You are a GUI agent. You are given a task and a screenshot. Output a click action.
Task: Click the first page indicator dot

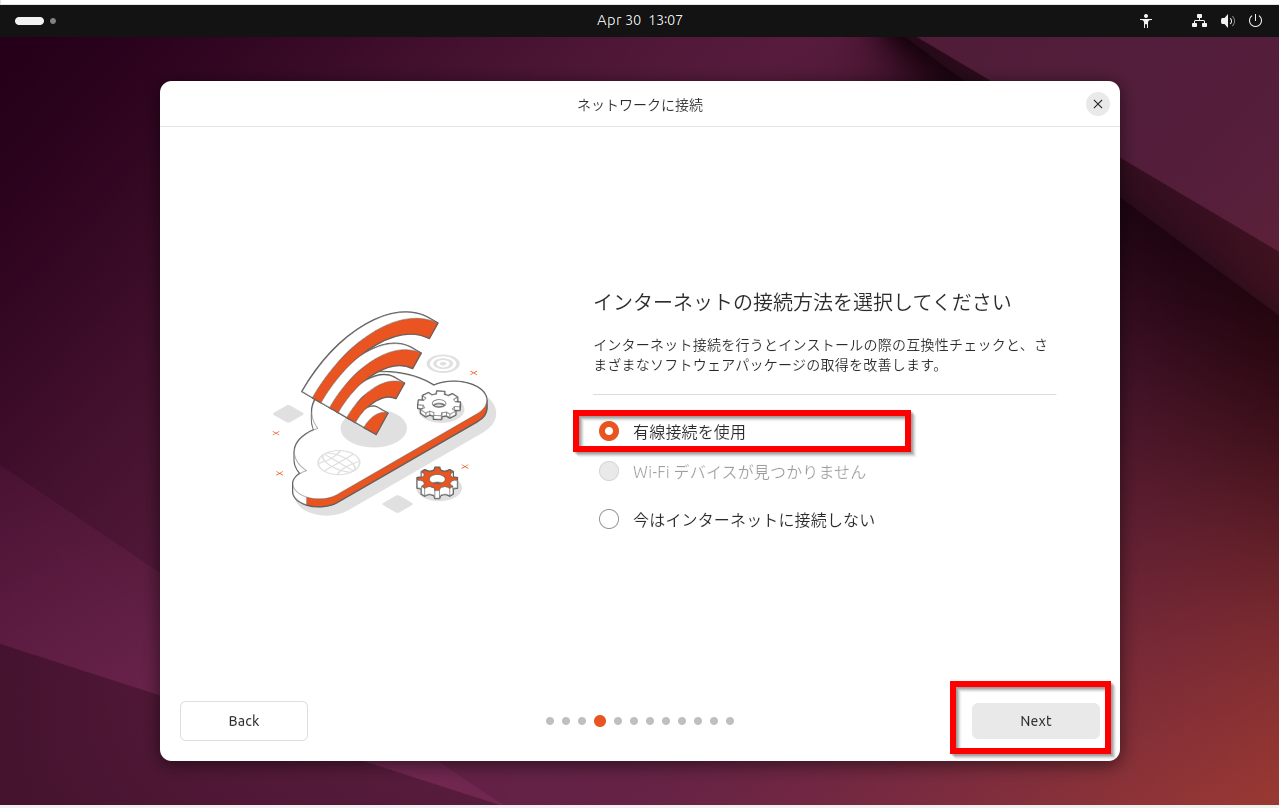click(550, 721)
